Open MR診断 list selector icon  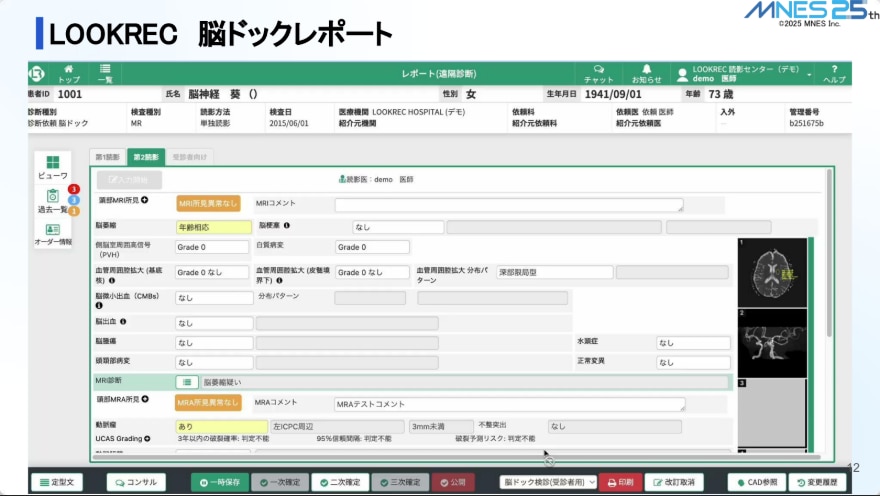point(187,382)
